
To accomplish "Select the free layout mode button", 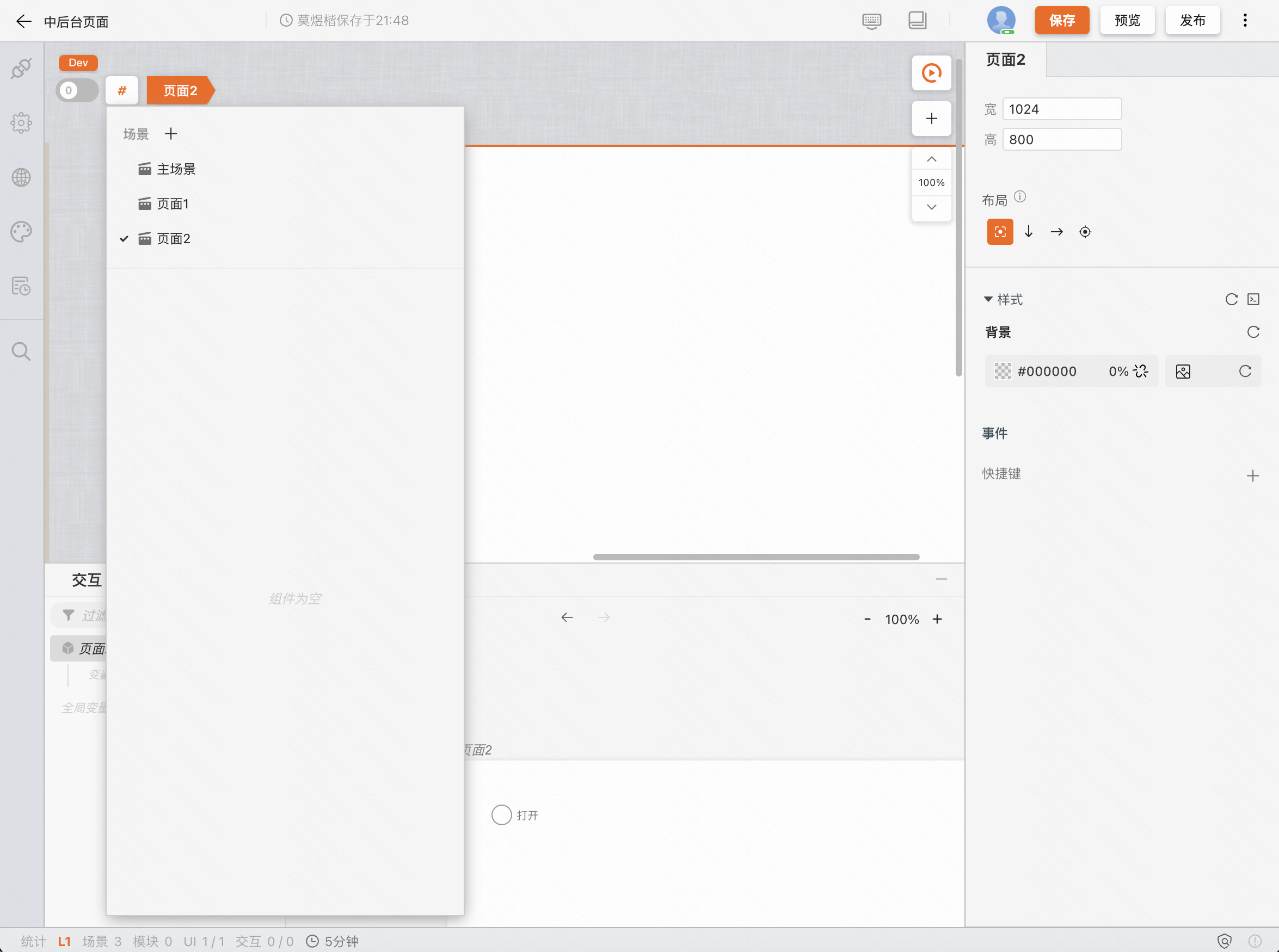I will [1000, 232].
